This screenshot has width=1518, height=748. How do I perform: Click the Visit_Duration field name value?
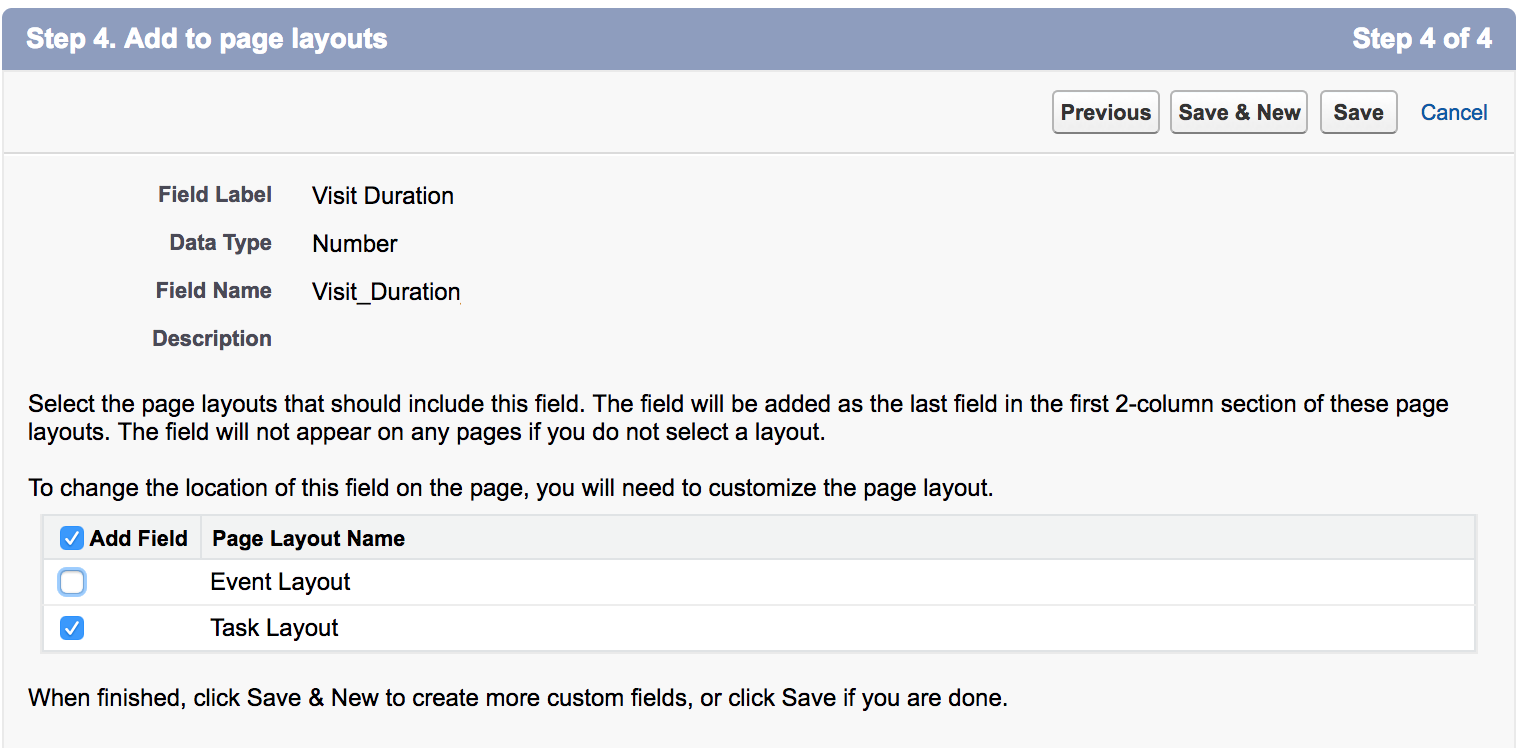pos(386,292)
